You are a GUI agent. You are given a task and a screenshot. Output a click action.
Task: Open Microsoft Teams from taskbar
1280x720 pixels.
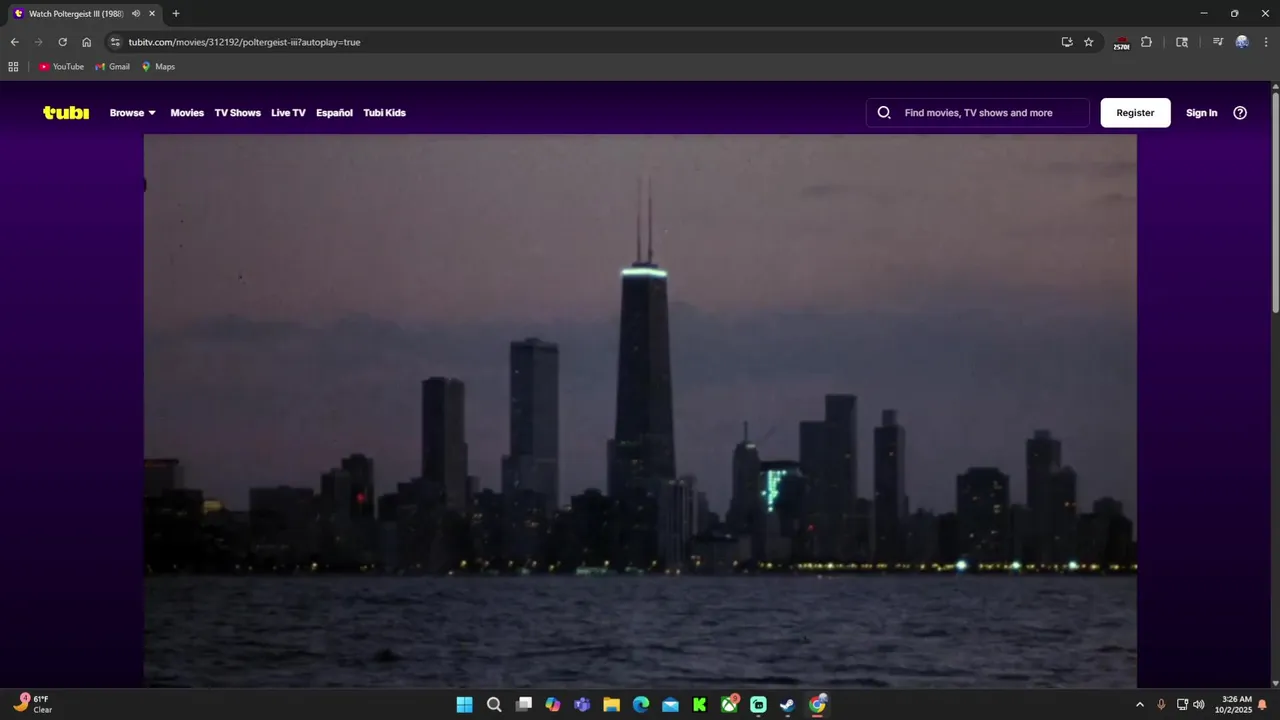[582, 704]
